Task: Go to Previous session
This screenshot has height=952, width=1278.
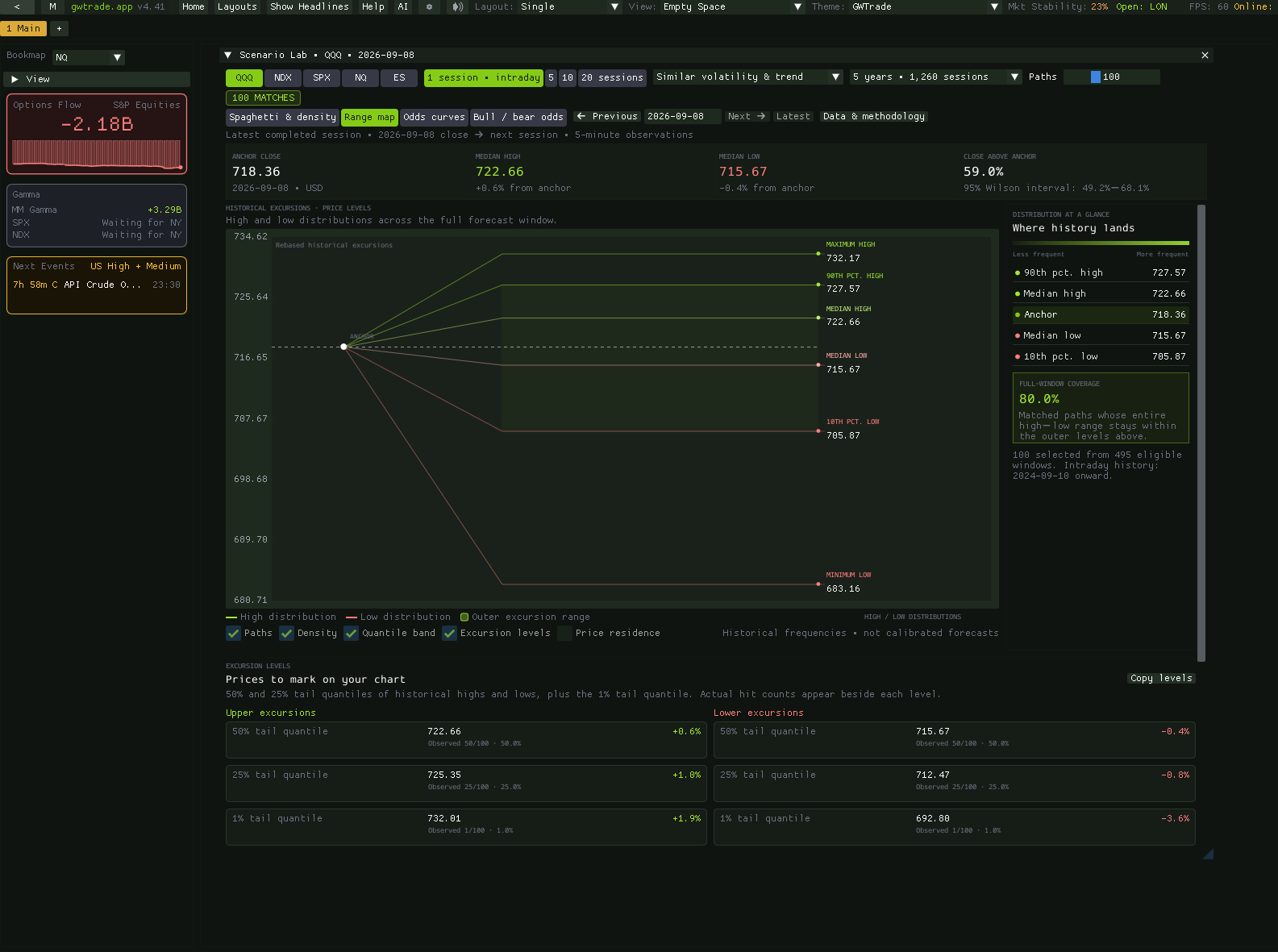Action: [x=607, y=116]
